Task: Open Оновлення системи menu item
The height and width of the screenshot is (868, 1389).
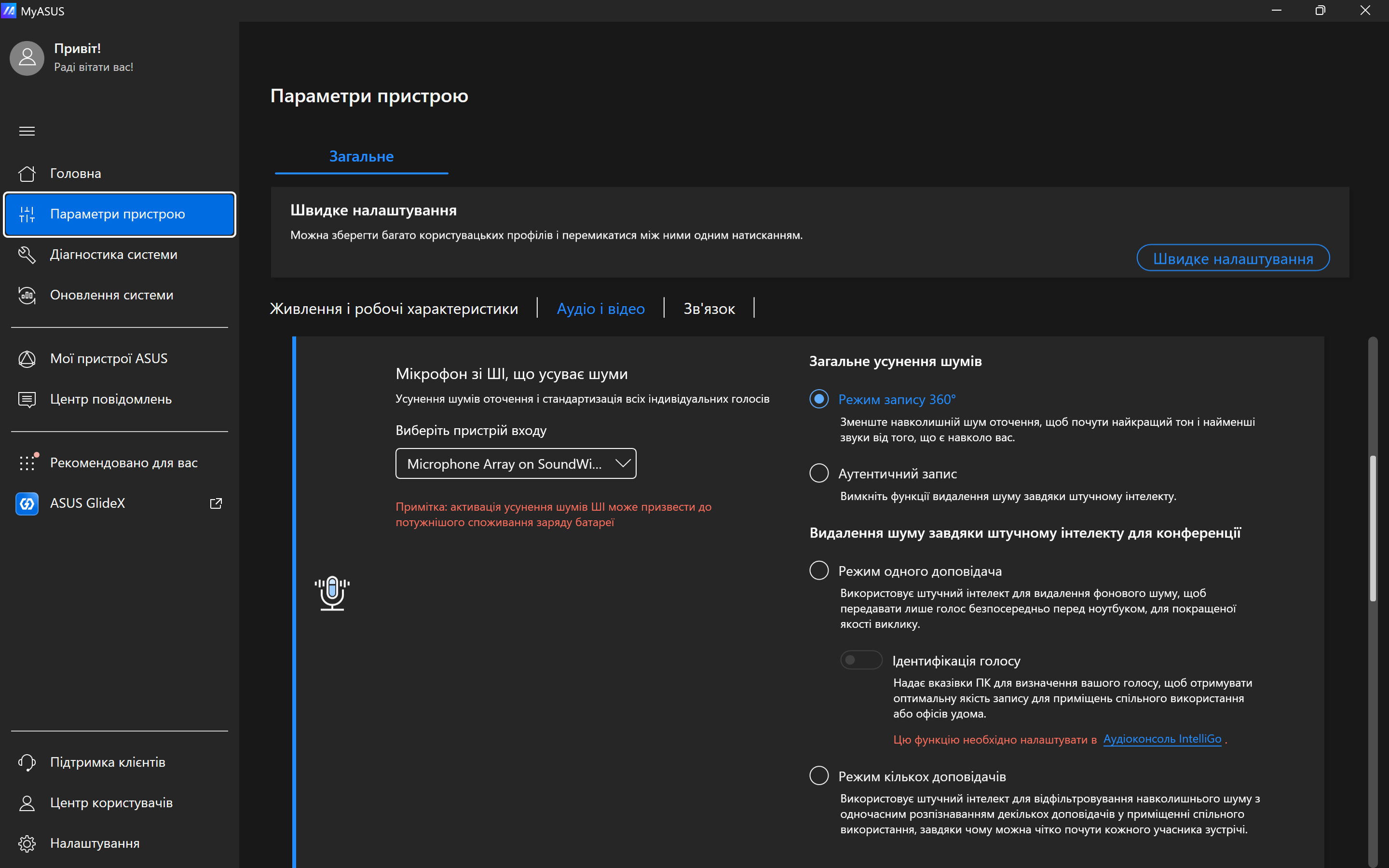Action: (x=120, y=295)
